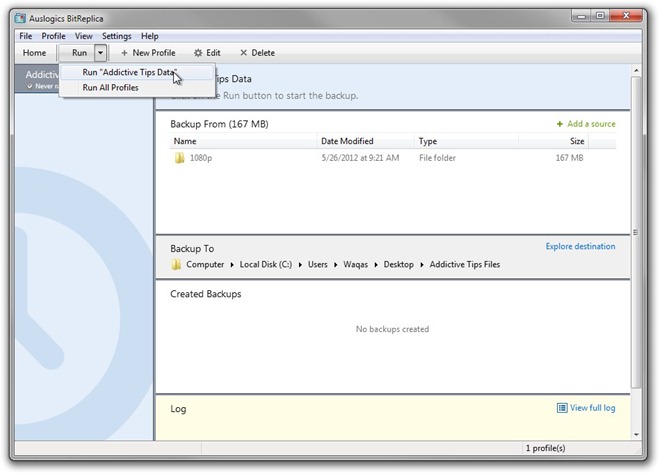The image size is (660, 474).
Task: Open the File menu
Action: point(26,36)
